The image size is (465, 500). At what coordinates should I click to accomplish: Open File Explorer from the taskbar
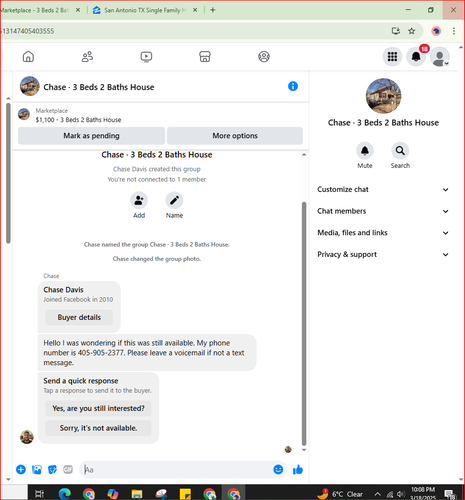137,494
